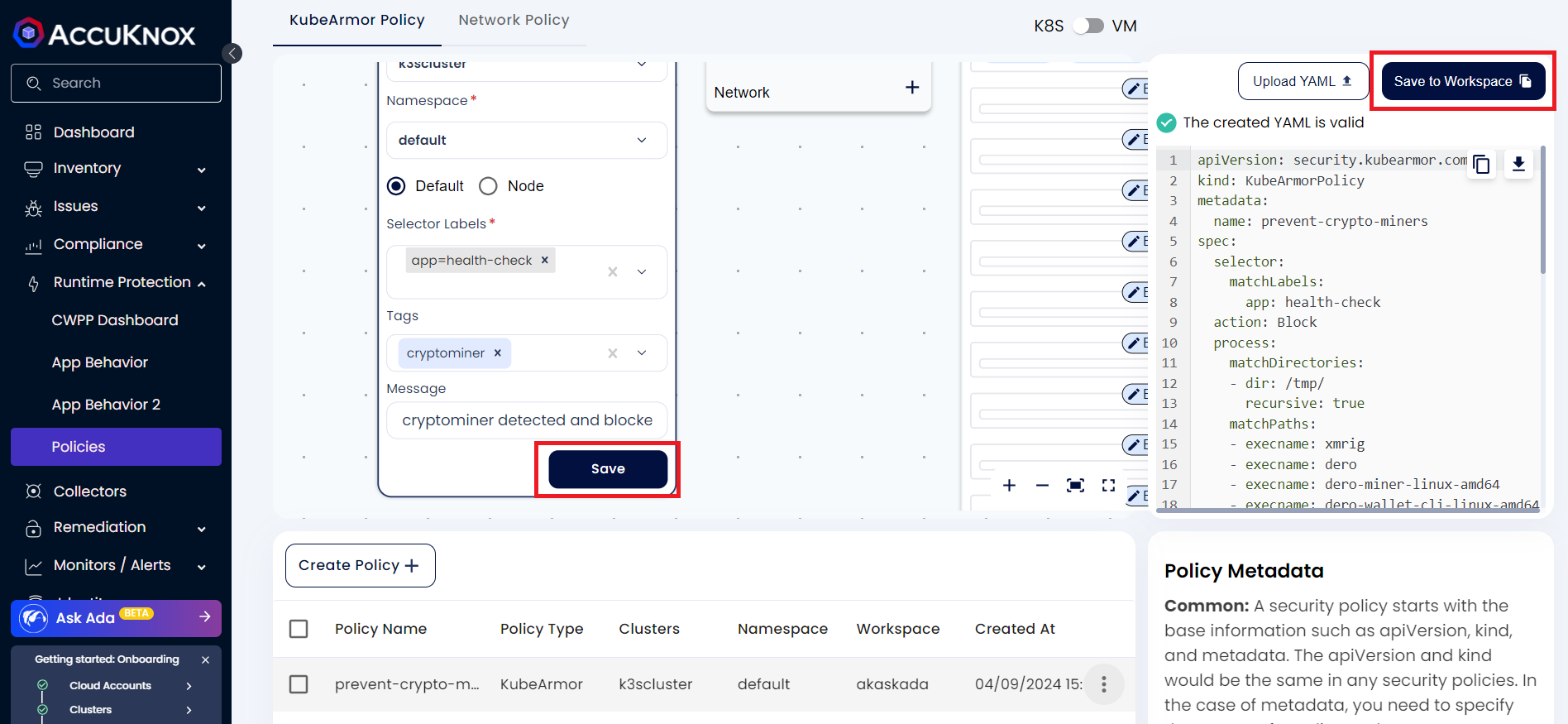Collapse the left sidebar navigation
1568x724 pixels.
pyautogui.click(x=232, y=54)
